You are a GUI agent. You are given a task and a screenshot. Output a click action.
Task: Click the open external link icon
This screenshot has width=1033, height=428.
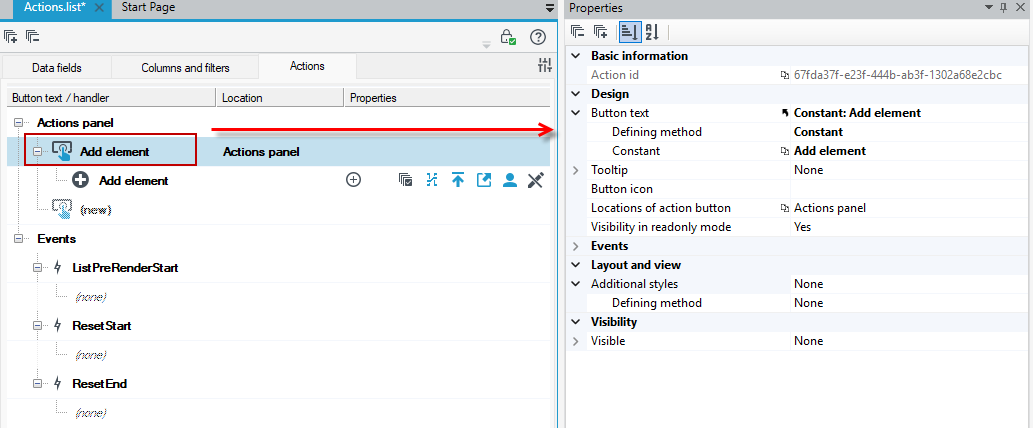click(484, 180)
